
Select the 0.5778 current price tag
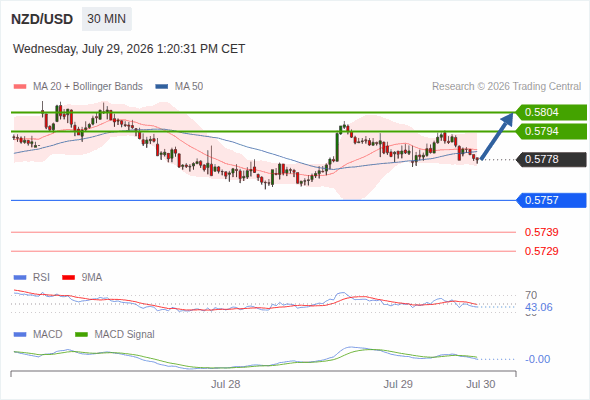pos(550,159)
